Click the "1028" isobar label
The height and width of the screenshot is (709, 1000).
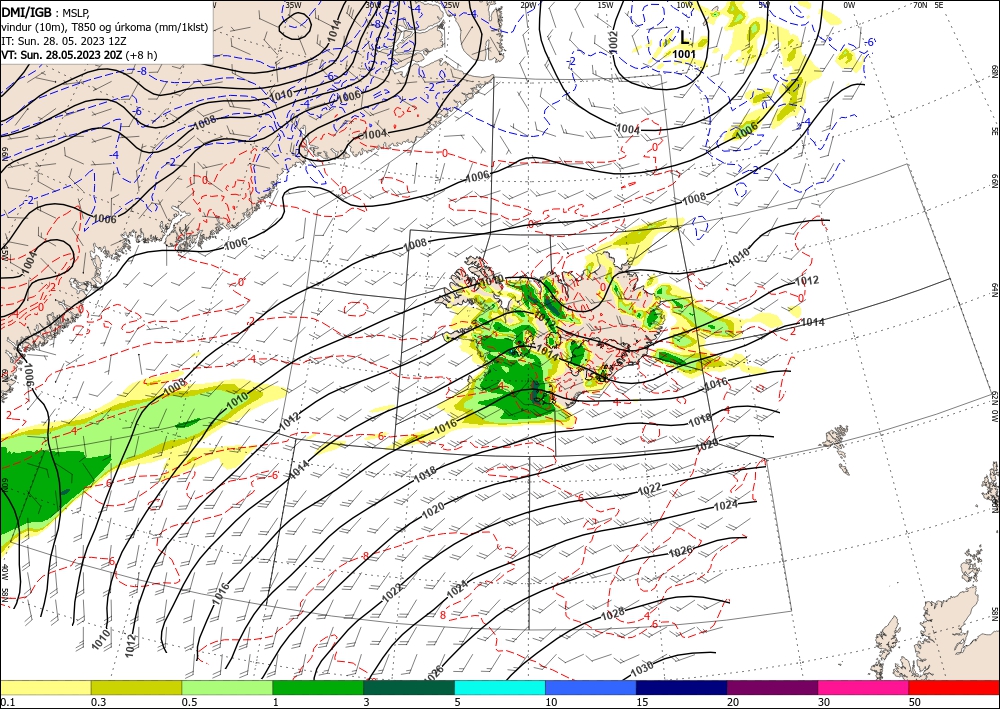point(613,613)
